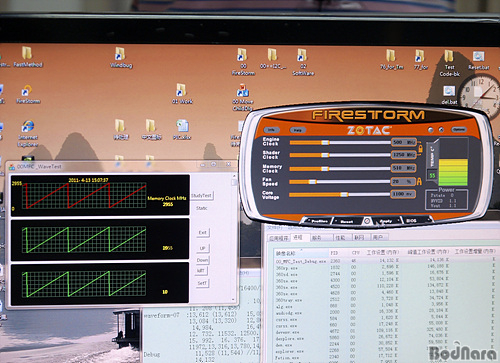Open the Internet Explorer desktop icon
This screenshot has width=500, height=363.
click(28, 134)
